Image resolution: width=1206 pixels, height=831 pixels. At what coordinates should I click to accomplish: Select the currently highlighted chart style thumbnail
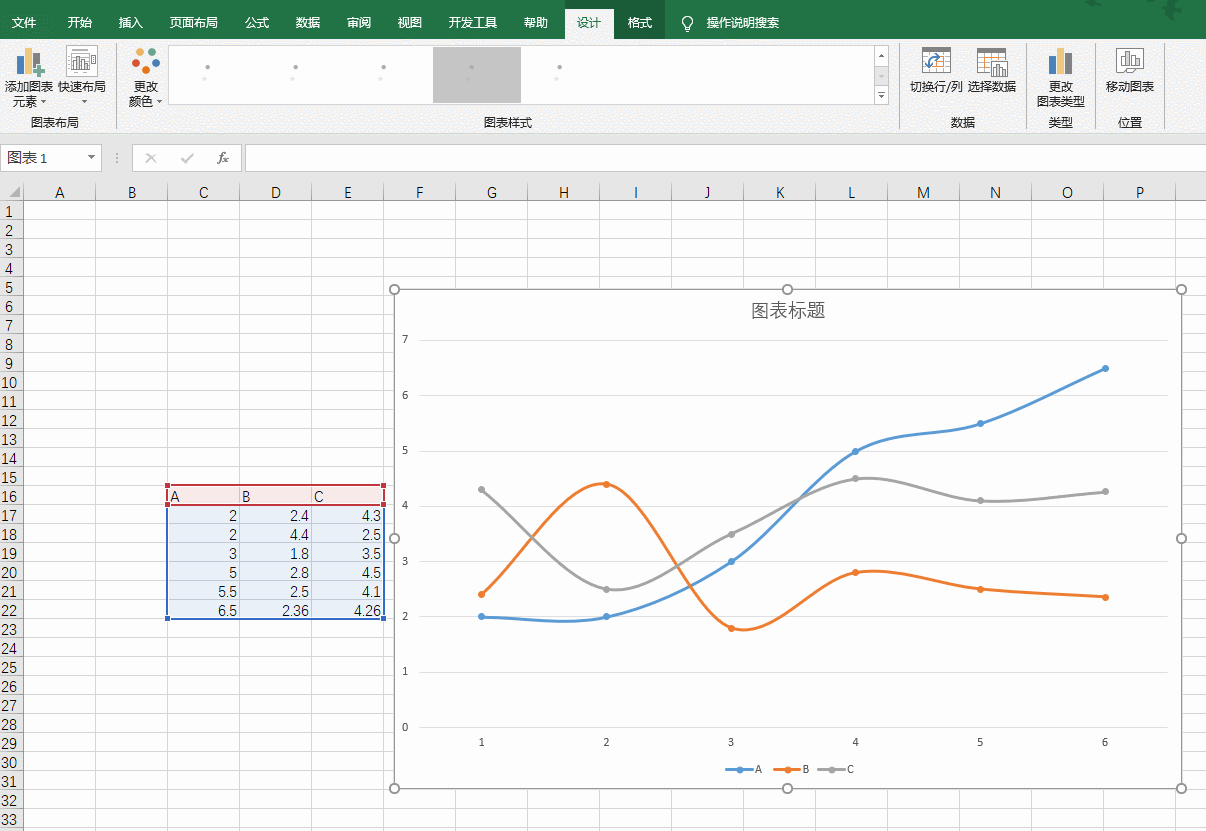[476, 74]
